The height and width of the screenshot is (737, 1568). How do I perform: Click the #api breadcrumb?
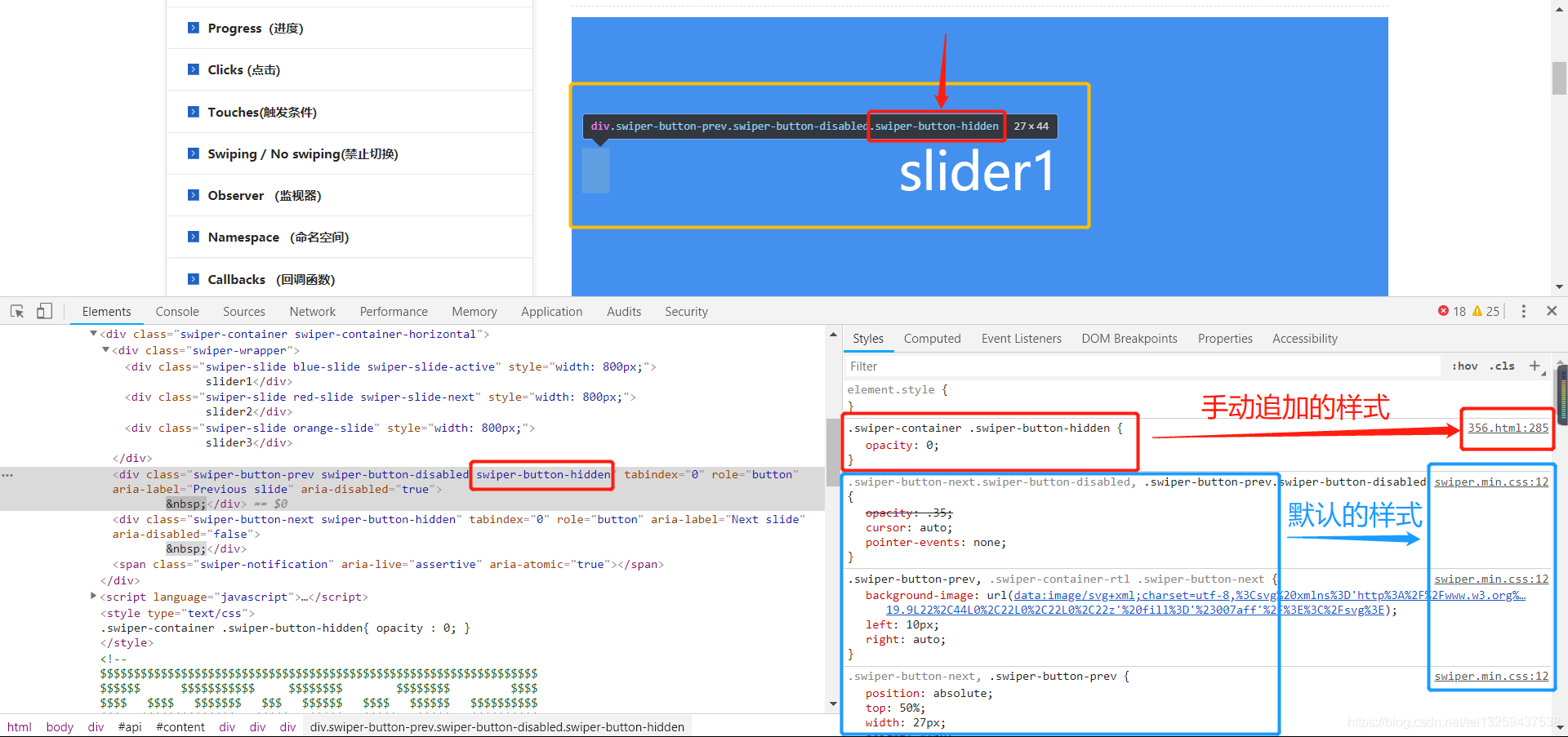tap(130, 726)
